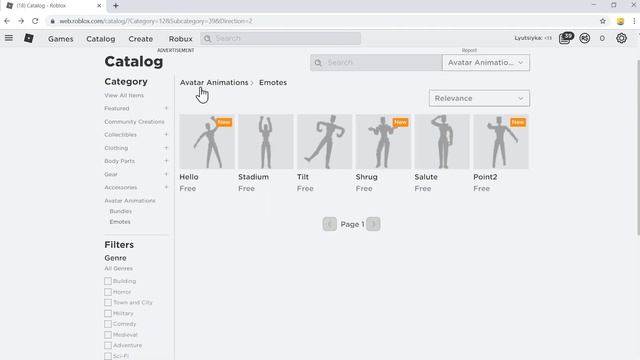640x360 pixels.
Task: Click the Roblox logo icon
Action: tap(29, 38)
